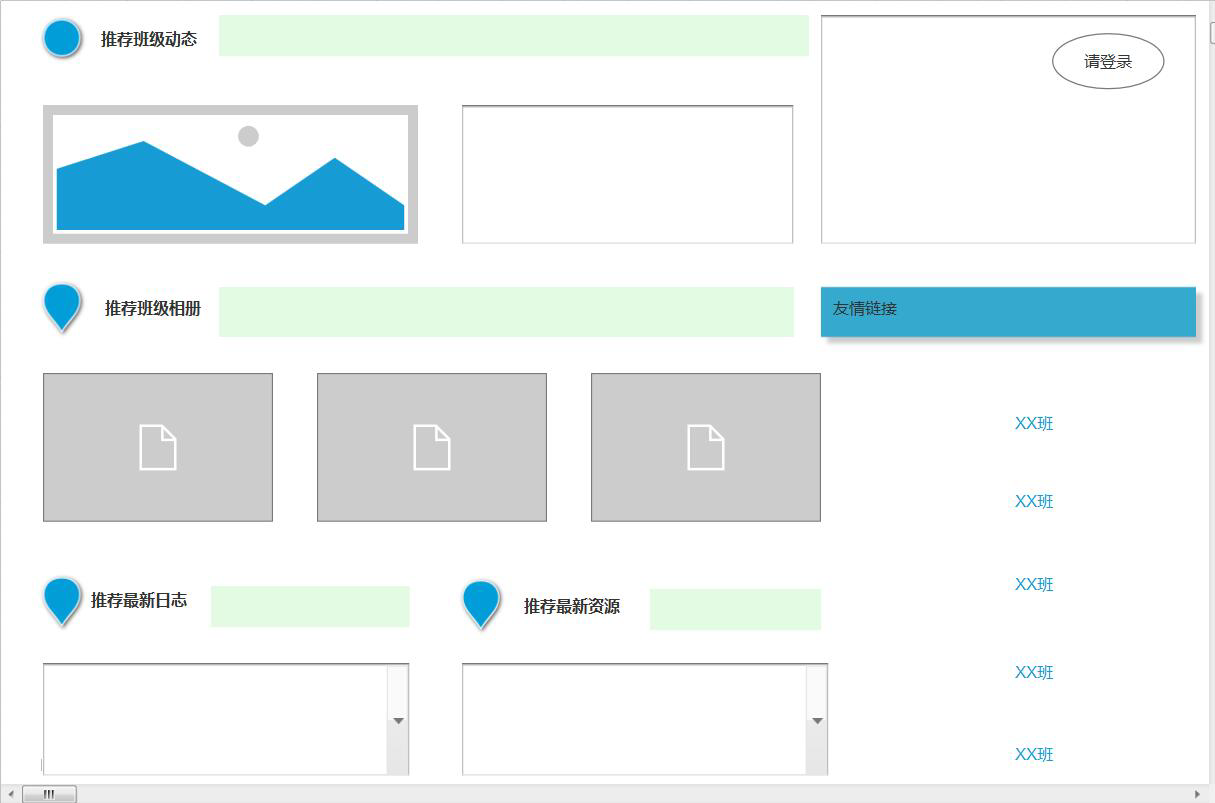This screenshot has width=1215, height=803.
Task: Click the 推荐班级动态 heading text
Action: (x=149, y=39)
